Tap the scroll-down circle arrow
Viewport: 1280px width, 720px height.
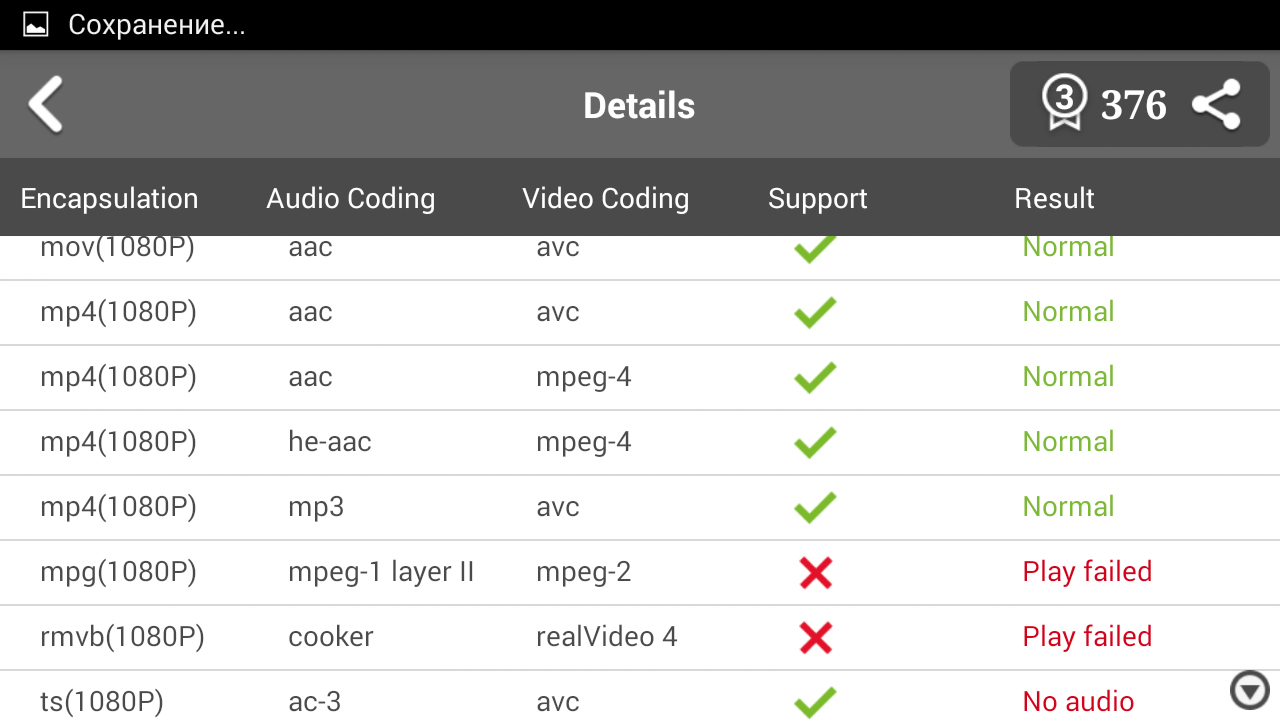pyautogui.click(x=1249, y=690)
